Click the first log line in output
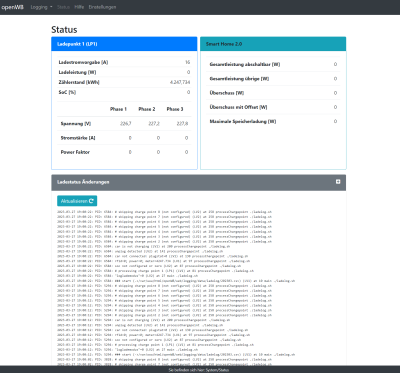 tap(164, 212)
